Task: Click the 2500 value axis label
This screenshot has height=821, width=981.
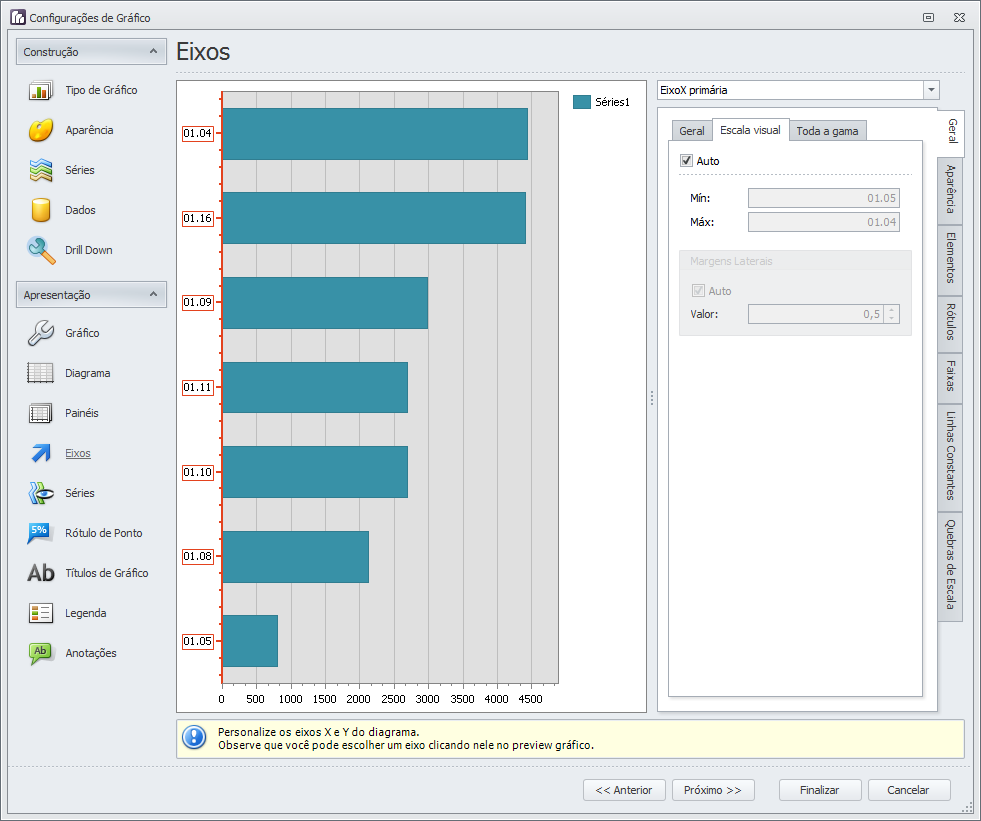Action: pos(393,699)
